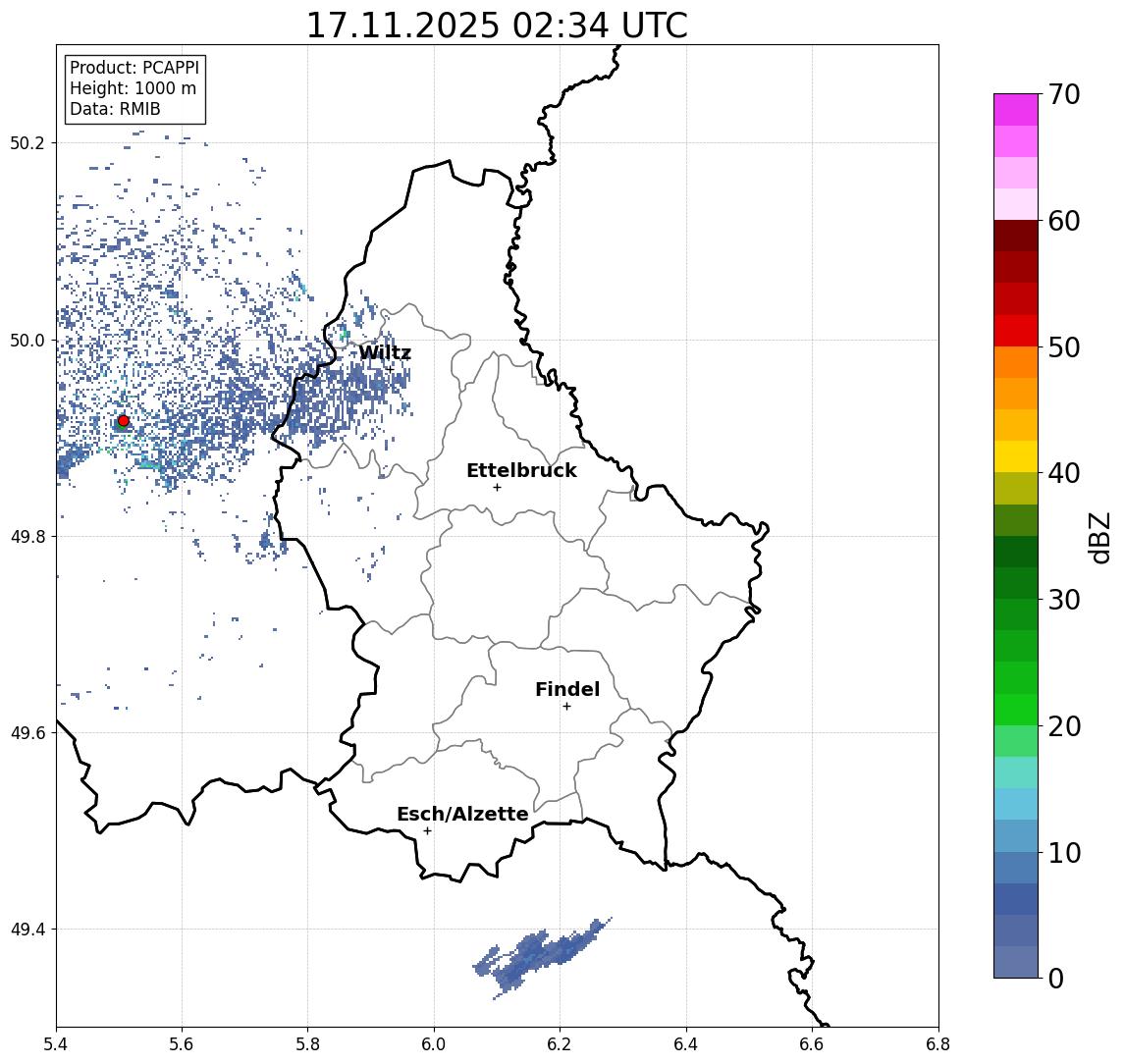Click the longitude axis label 5.4

pos(57,1044)
